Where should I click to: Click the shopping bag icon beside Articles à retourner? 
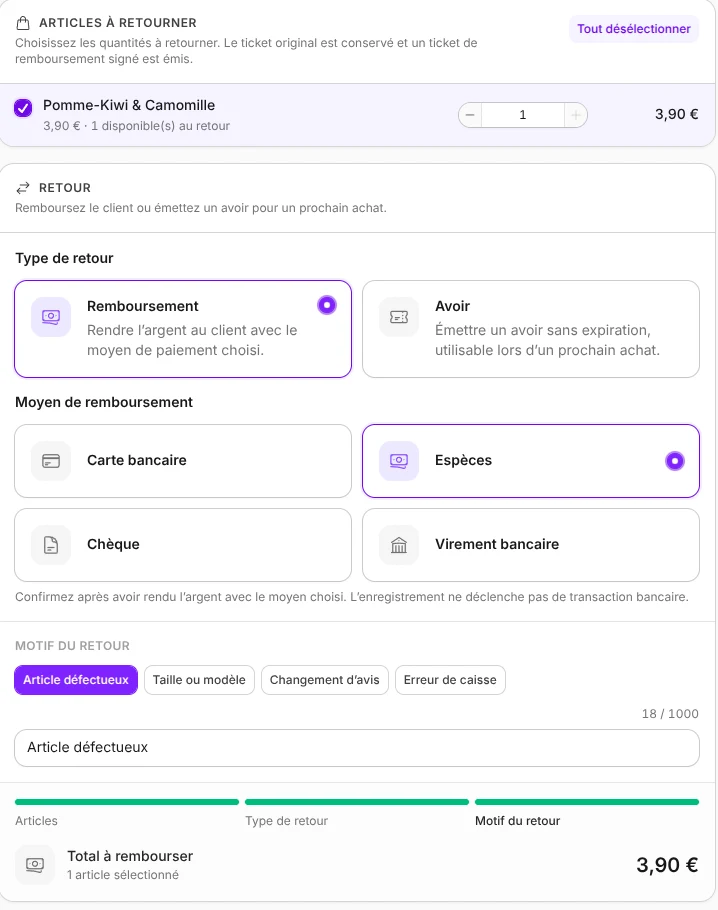23,23
